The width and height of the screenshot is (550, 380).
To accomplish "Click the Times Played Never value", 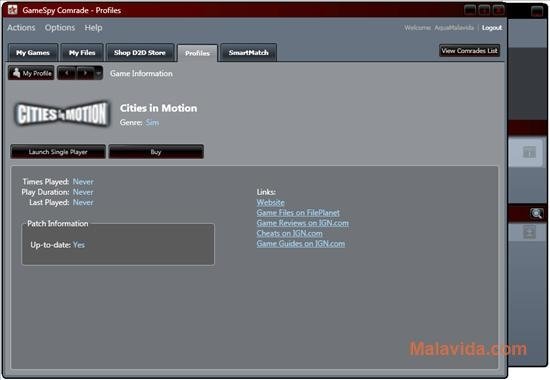I will coord(83,182).
